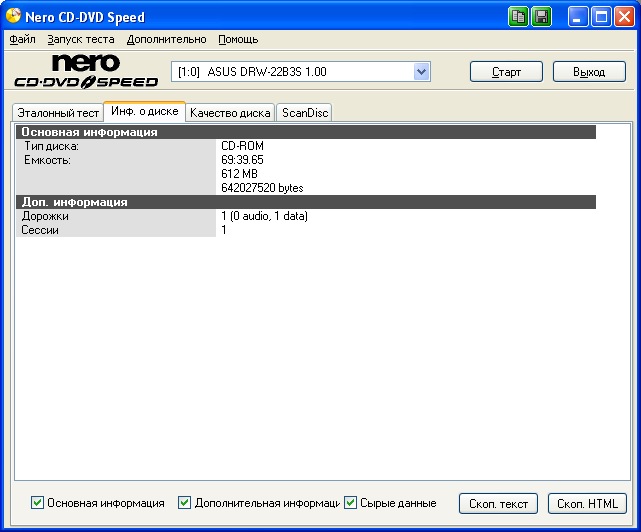Image resolution: width=641 pixels, height=532 pixels.
Task: Open the Помощь menu
Action: pyautogui.click(x=238, y=40)
